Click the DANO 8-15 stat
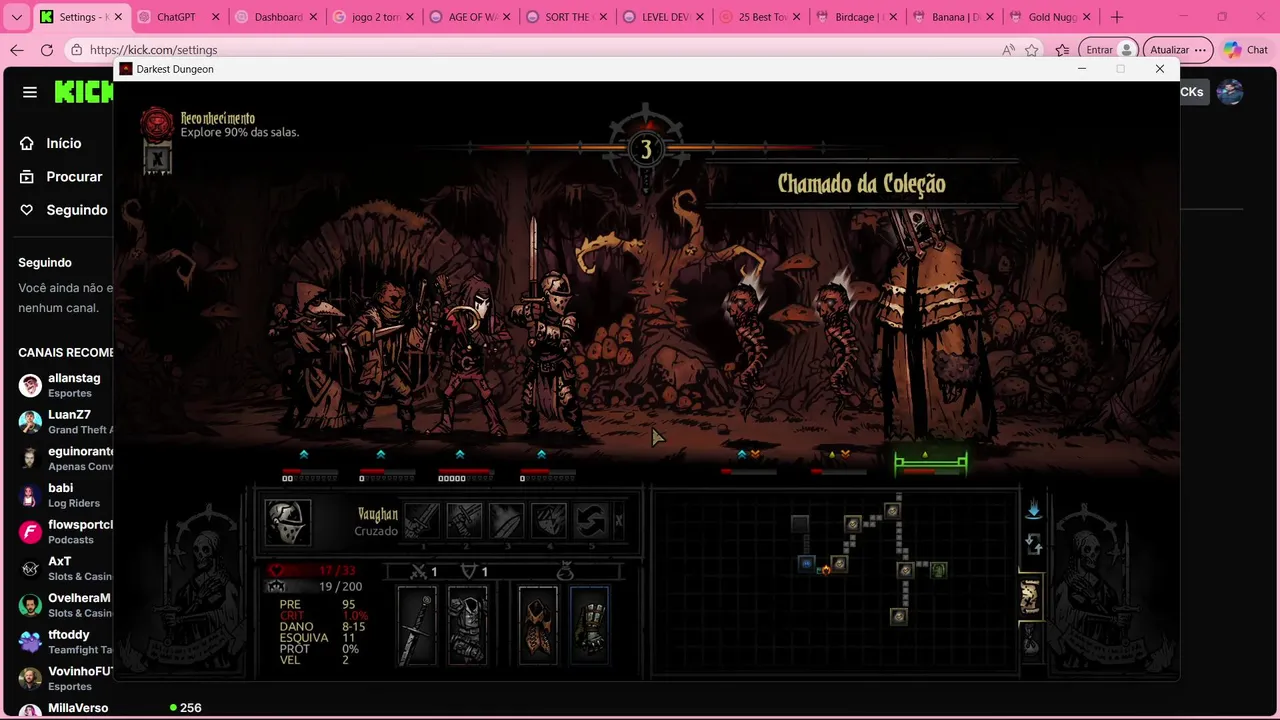1280x720 pixels. tap(324, 627)
